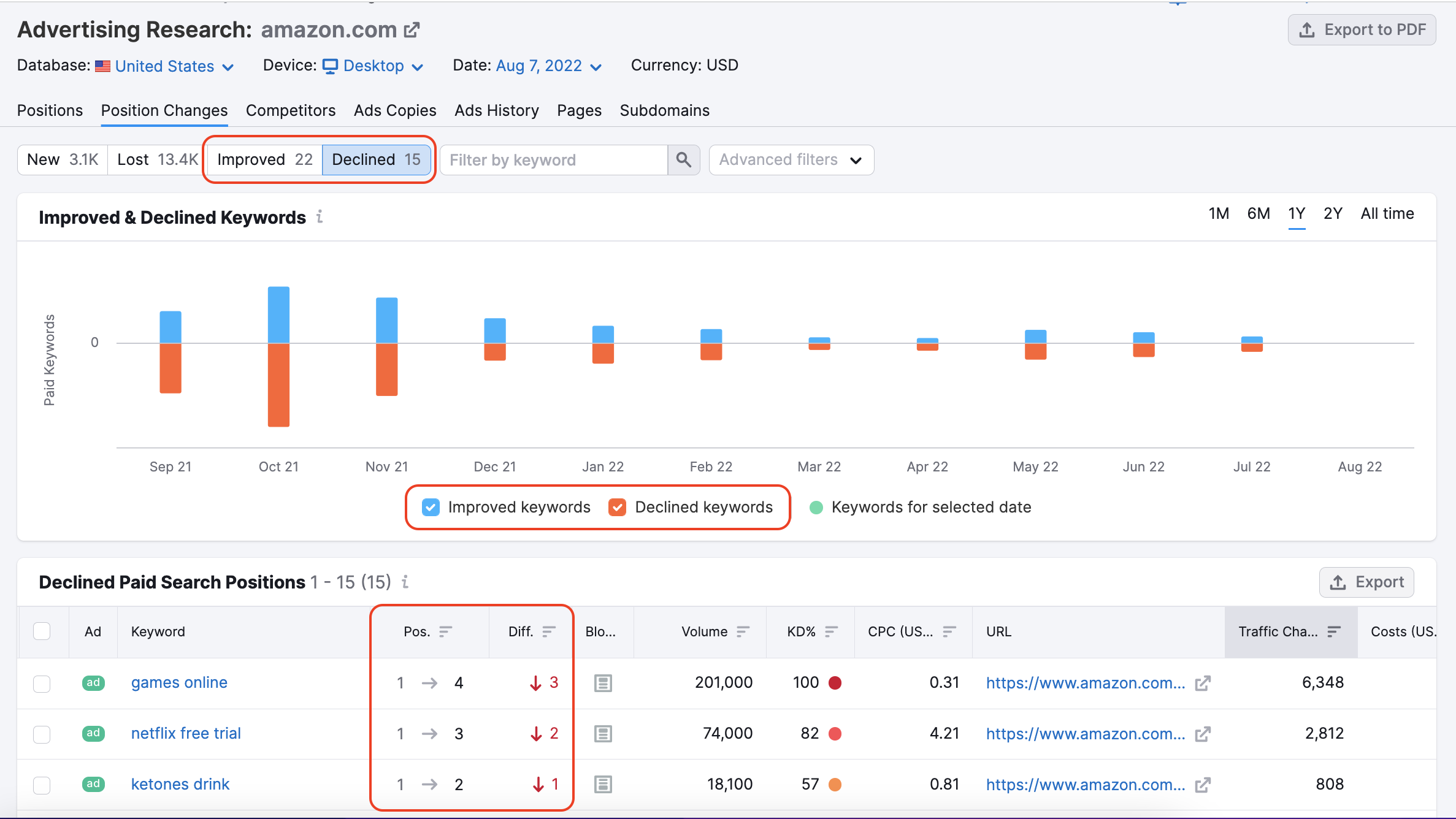This screenshot has width=1456, height=819.
Task: Open the United States database dropdown
Action: point(164,66)
